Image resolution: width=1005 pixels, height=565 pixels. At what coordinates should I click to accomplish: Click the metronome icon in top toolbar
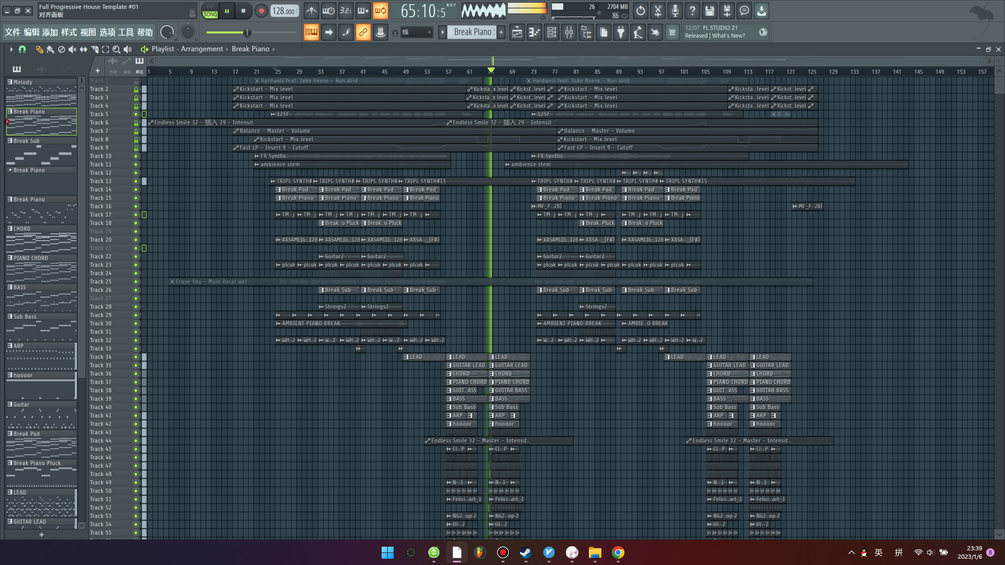[x=311, y=10]
